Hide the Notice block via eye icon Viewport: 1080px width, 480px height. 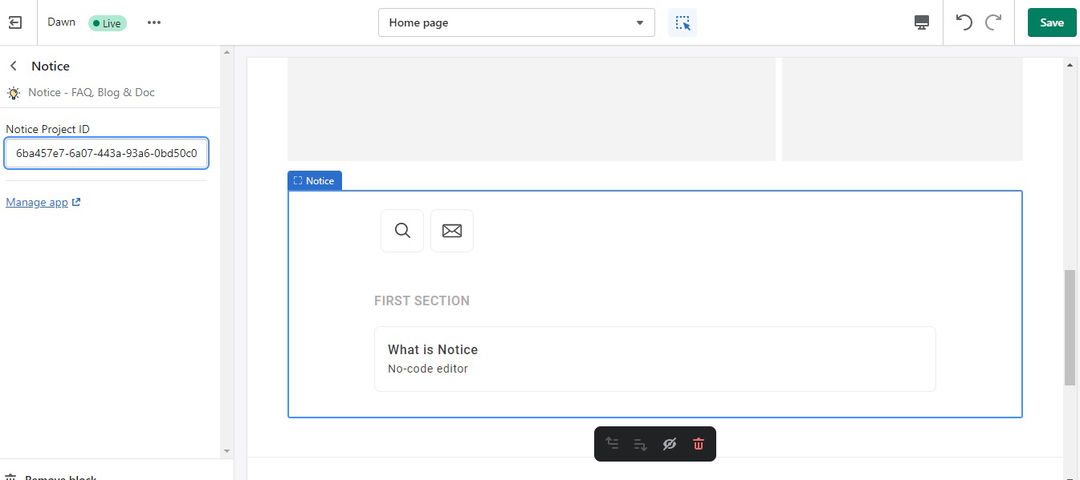(x=669, y=444)
